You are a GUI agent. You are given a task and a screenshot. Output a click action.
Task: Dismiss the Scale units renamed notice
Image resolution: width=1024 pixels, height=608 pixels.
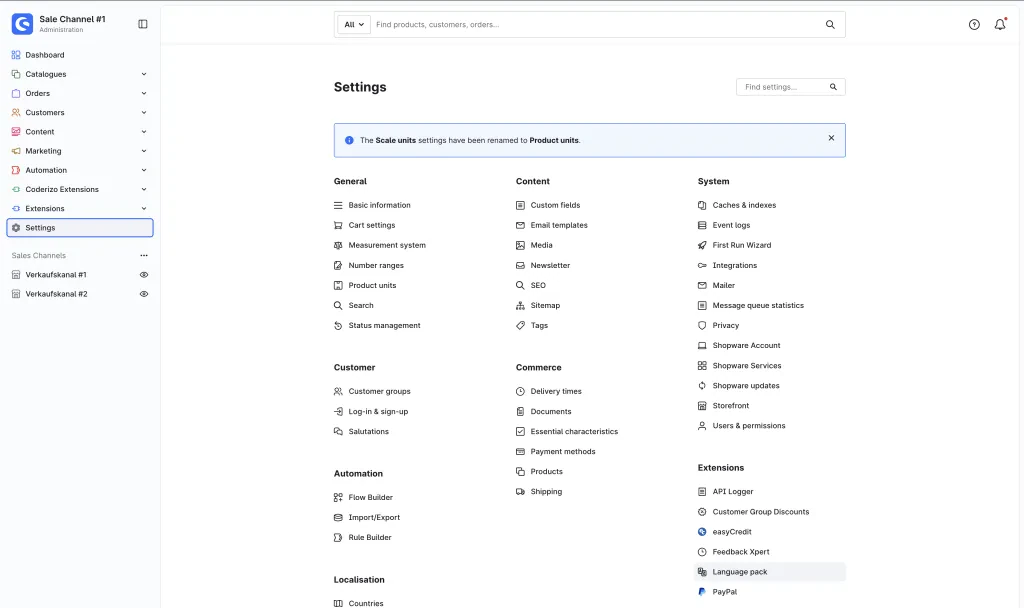pyautogui.click(x=831, y=138)
